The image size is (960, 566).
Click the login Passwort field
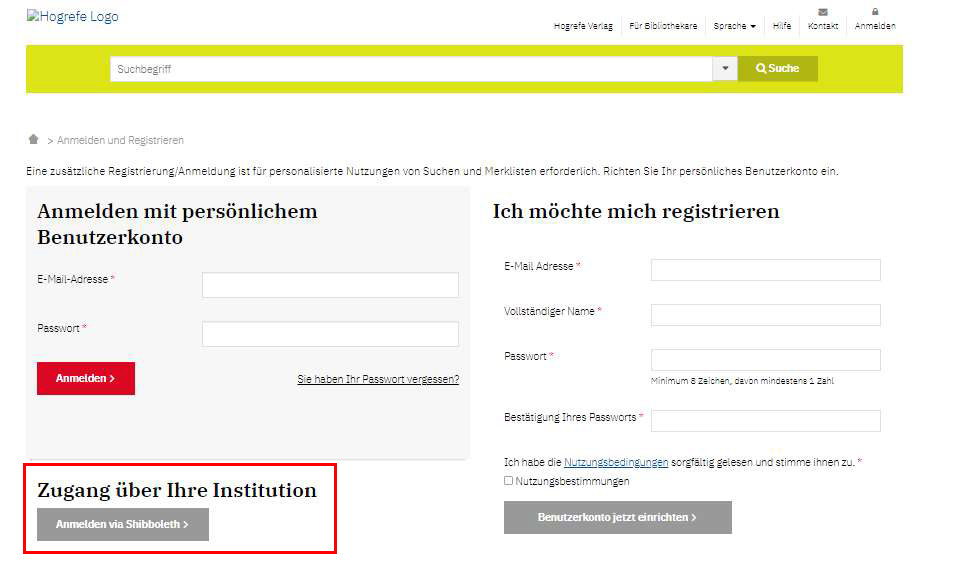click(x=330, y=334)
